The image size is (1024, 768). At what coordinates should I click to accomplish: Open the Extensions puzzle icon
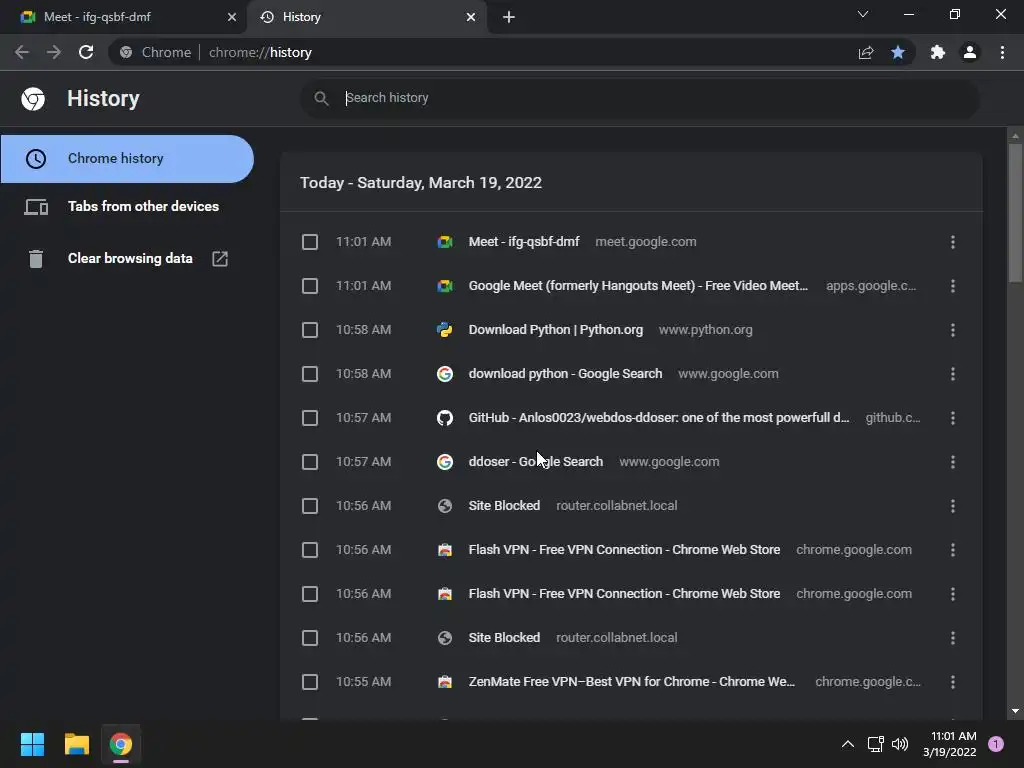click(x=938, y=52)
